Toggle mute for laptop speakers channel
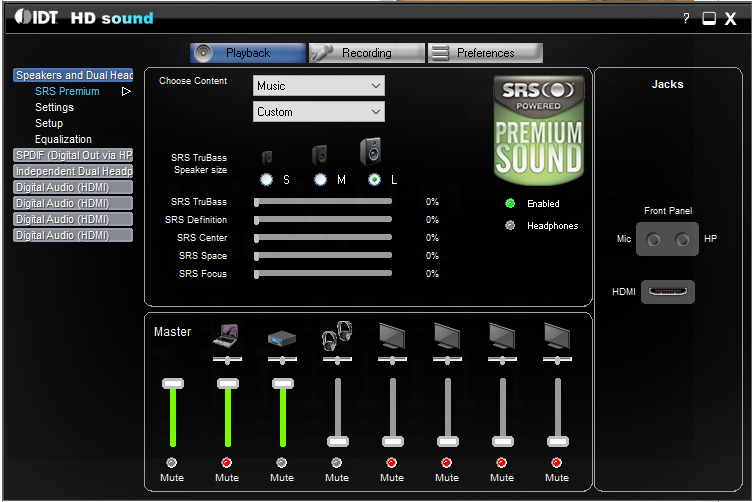 (227, 463)
